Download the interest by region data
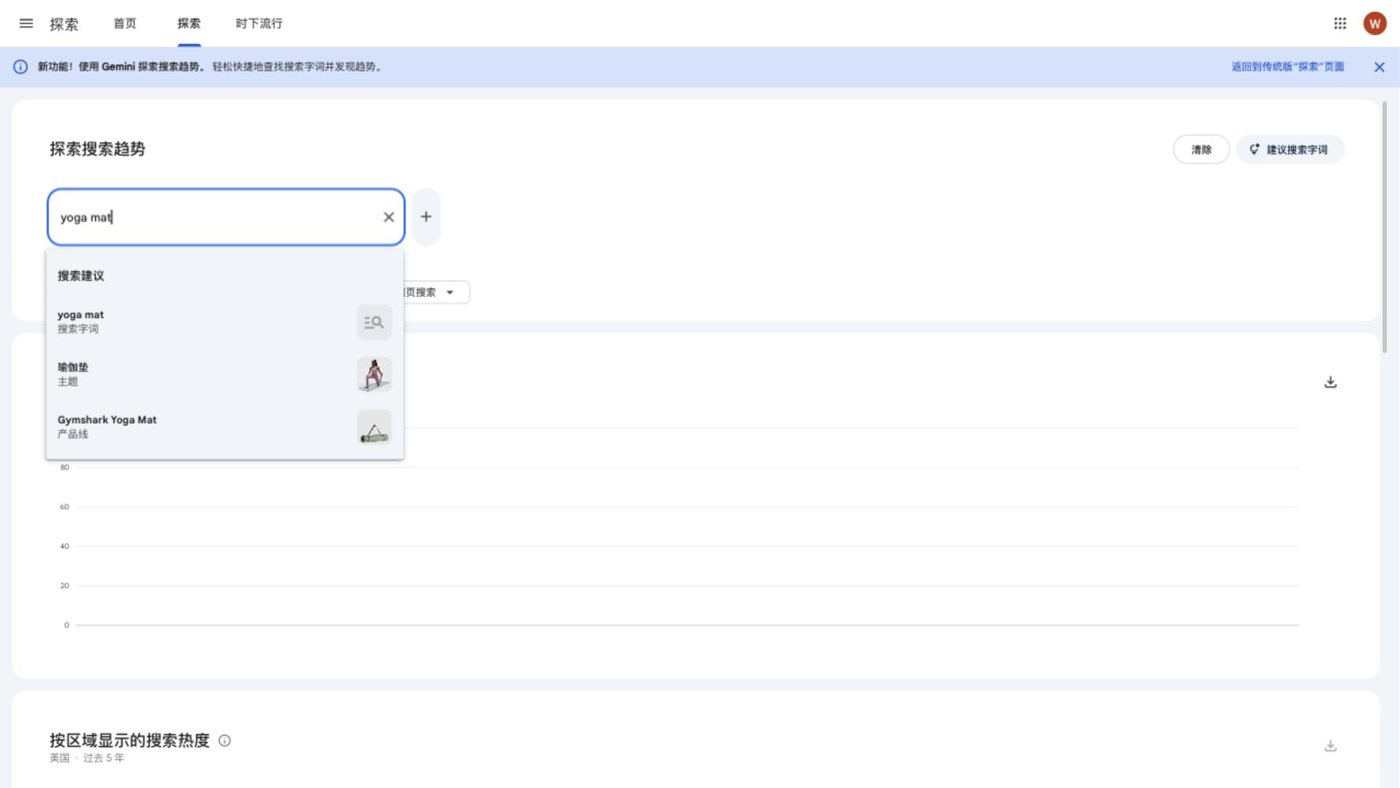1400x788 pixels. 1330,746
